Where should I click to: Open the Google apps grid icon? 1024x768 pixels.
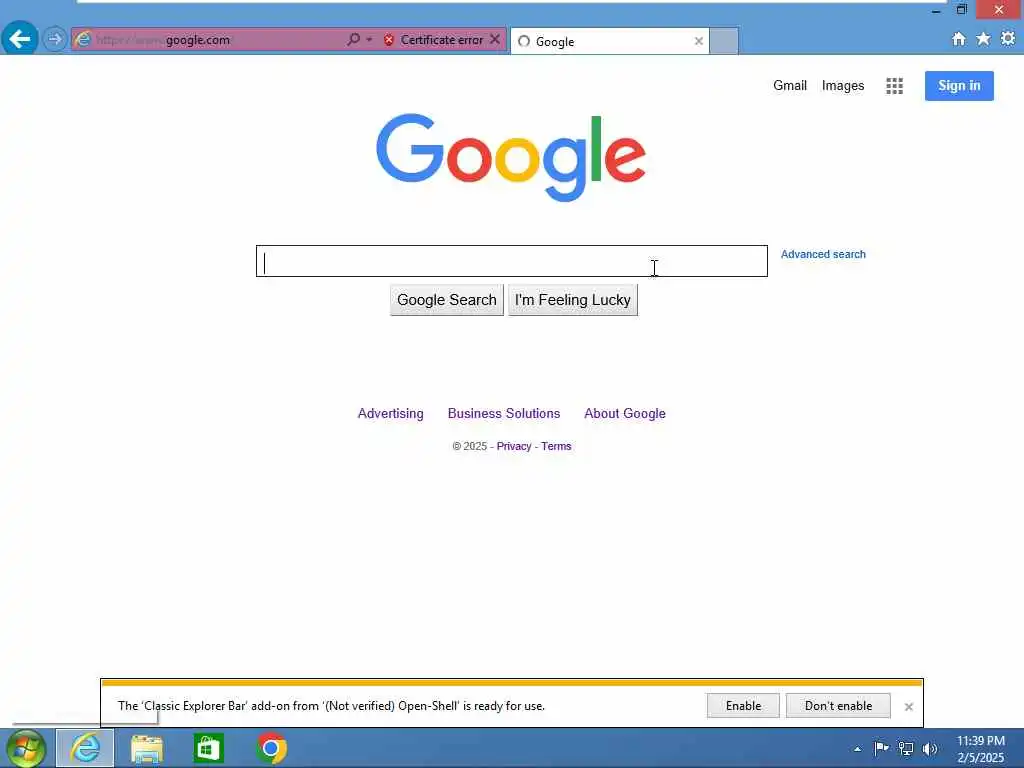[x=894, y=86]
